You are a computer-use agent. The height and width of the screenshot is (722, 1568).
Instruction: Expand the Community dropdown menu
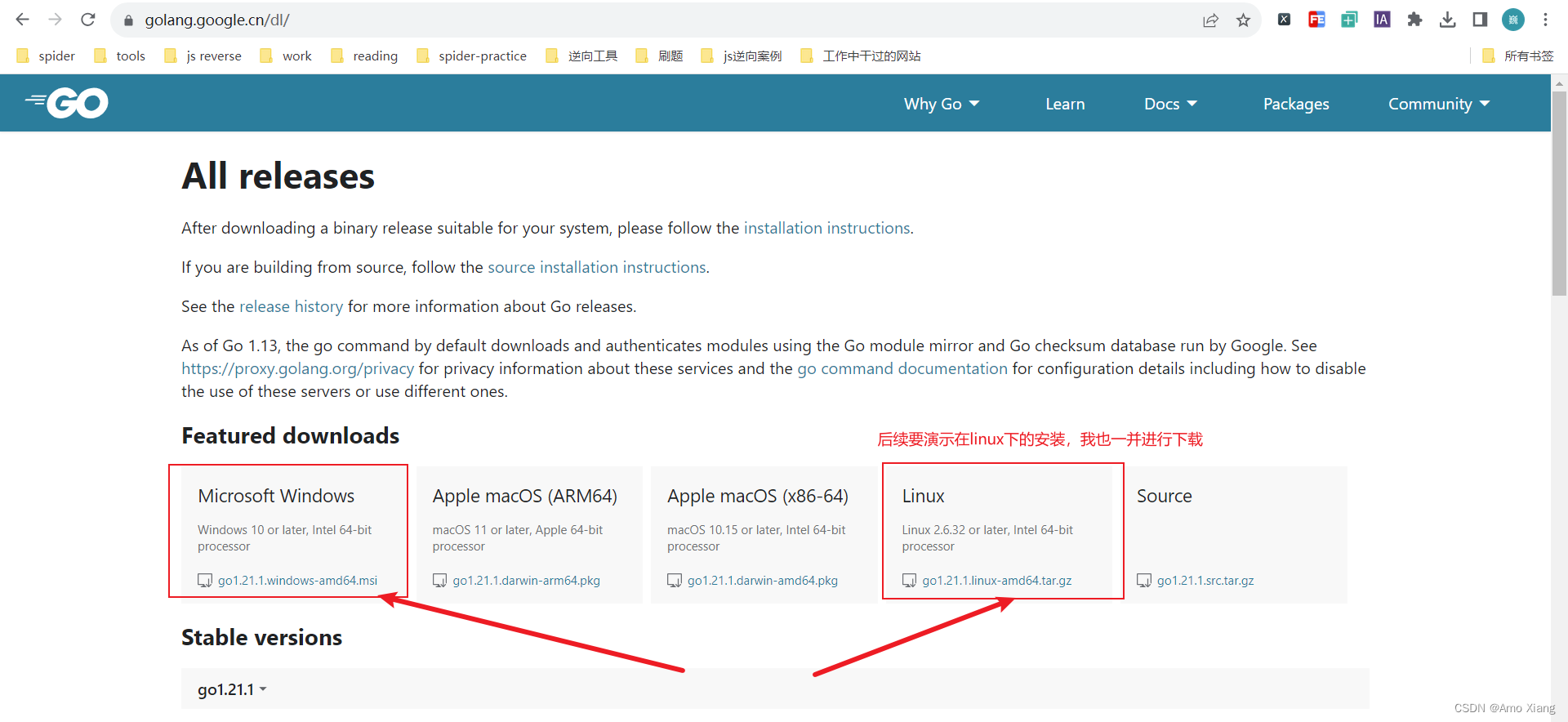click(x=1439, y=104)
